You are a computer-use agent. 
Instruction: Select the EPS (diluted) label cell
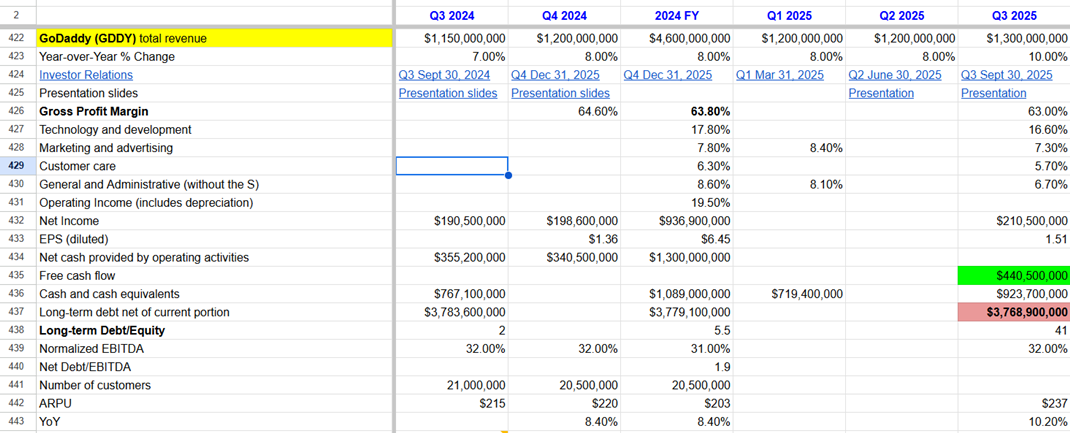(x=214, y=239)
